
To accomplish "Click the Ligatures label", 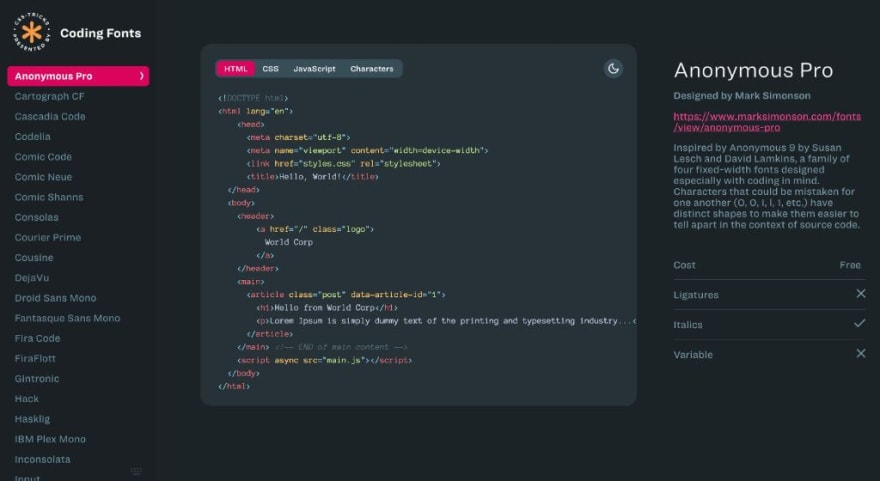I will coord(696,295).
